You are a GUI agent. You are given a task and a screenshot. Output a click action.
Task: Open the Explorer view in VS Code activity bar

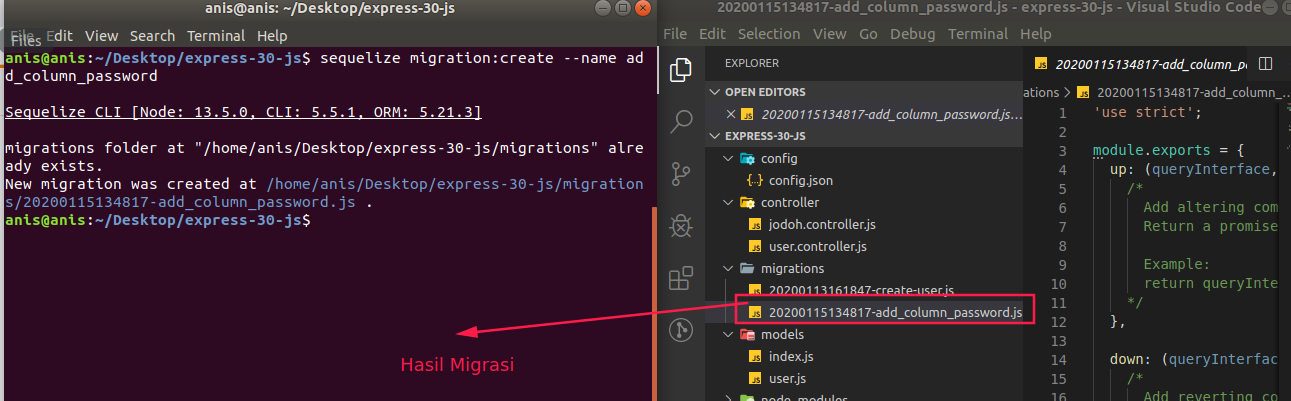click(681, 70)
